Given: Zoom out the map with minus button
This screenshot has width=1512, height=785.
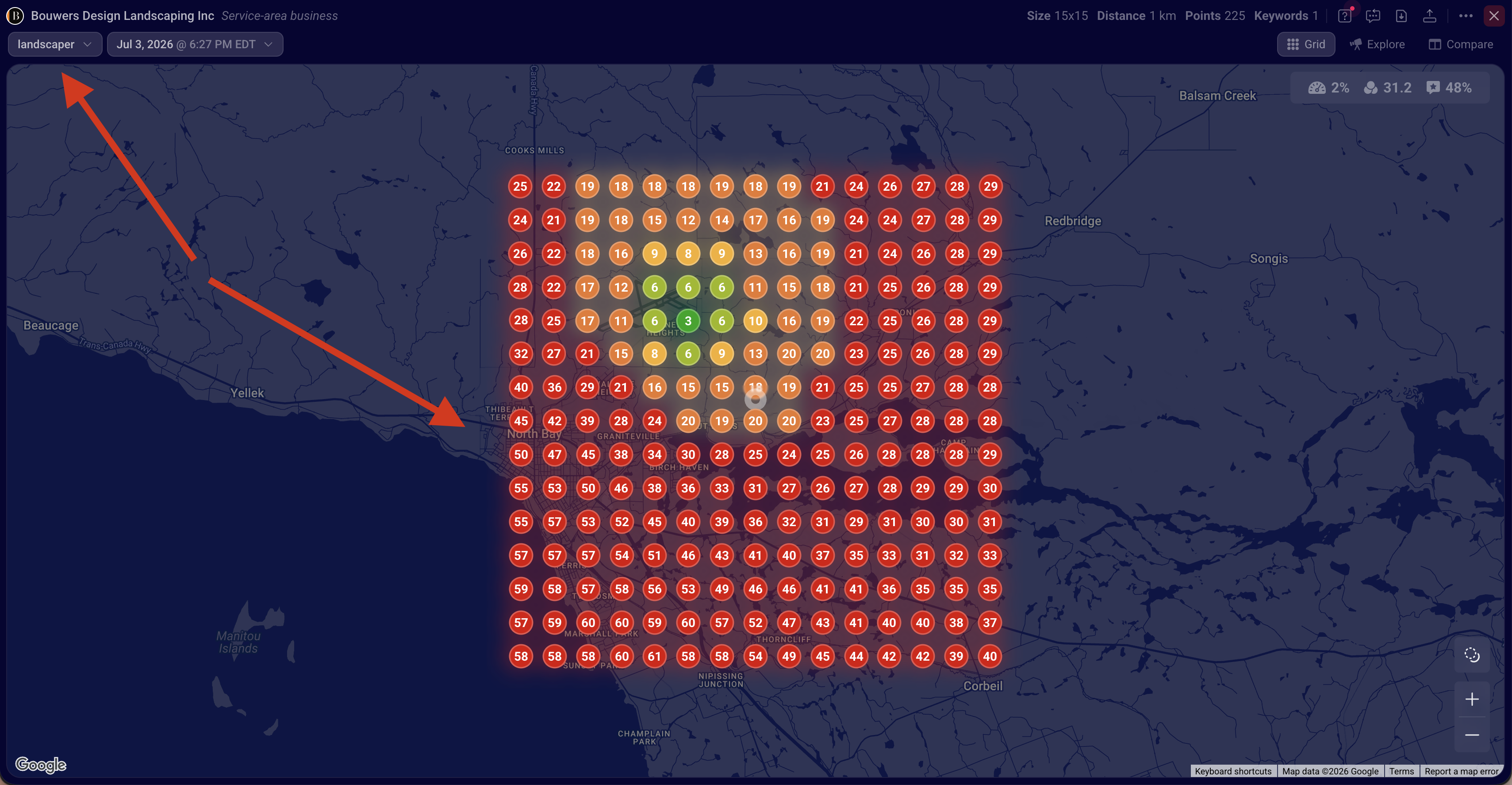Looking at the screenshot, I should tap(1471, 735).
